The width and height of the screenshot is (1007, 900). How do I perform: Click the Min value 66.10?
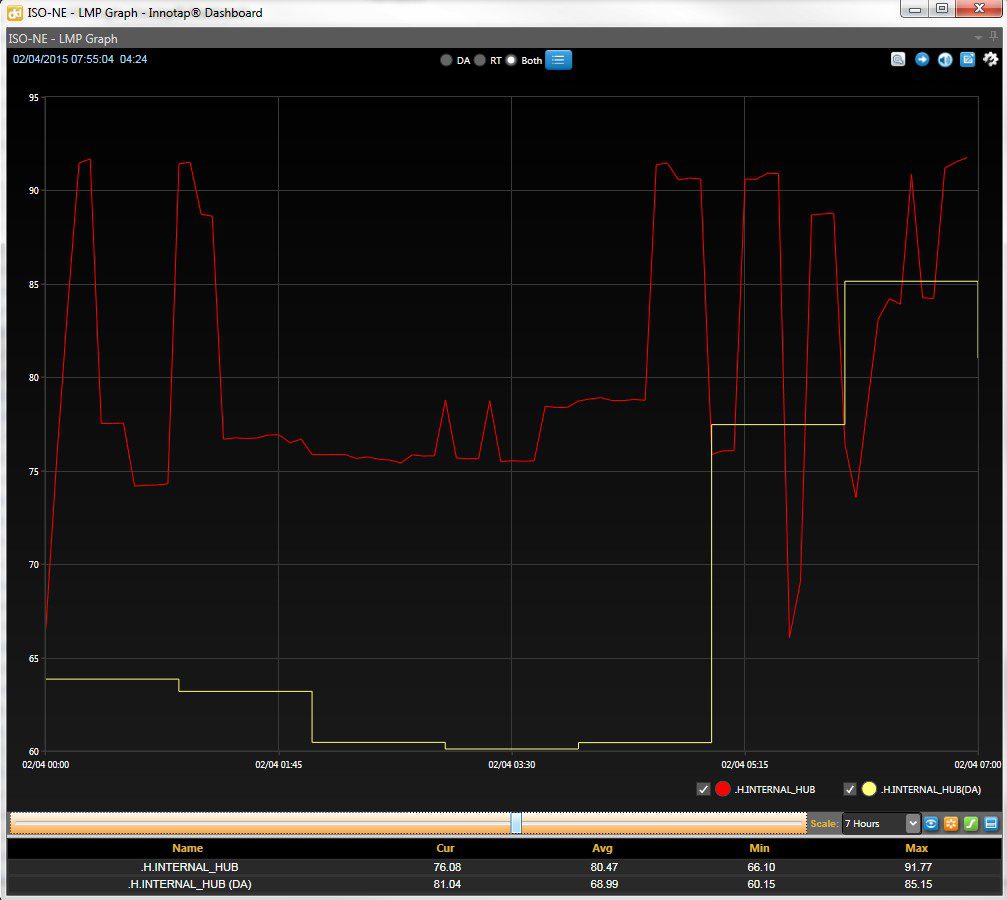tap(761, 867)
